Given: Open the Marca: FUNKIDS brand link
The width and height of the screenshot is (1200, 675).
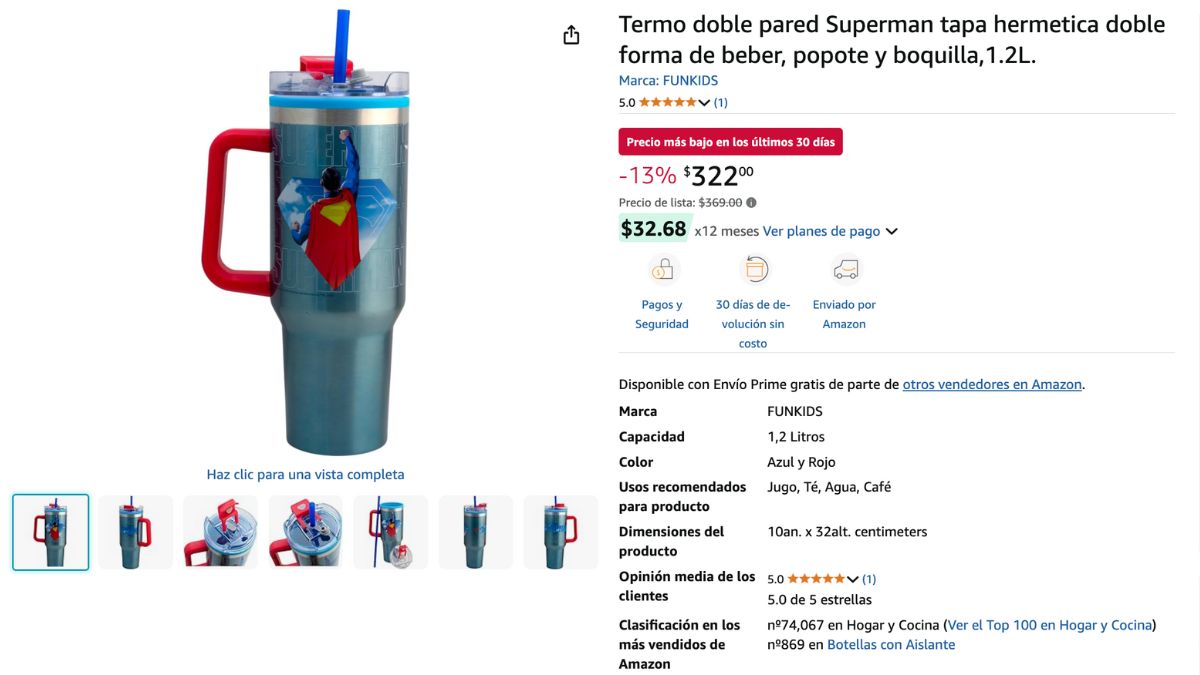Looking at the screenshot, I should point(668,81).
